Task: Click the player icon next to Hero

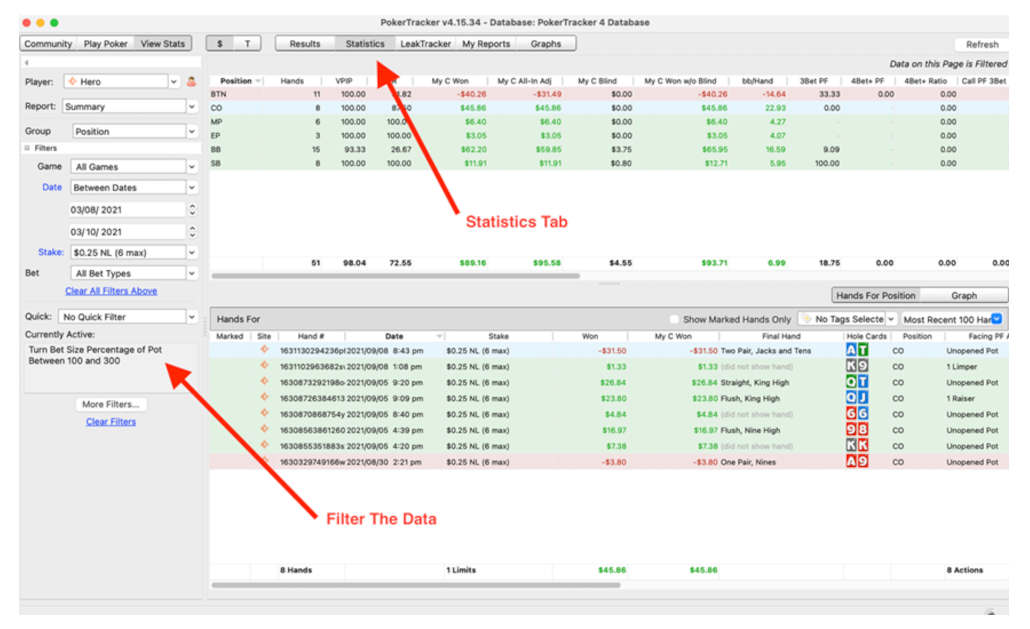Action: tap(191, 81)
